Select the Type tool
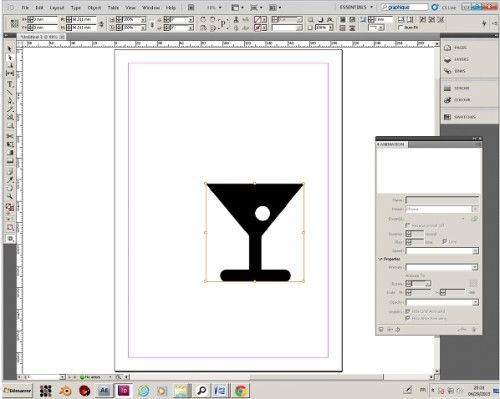 click(x=10, y=84)
